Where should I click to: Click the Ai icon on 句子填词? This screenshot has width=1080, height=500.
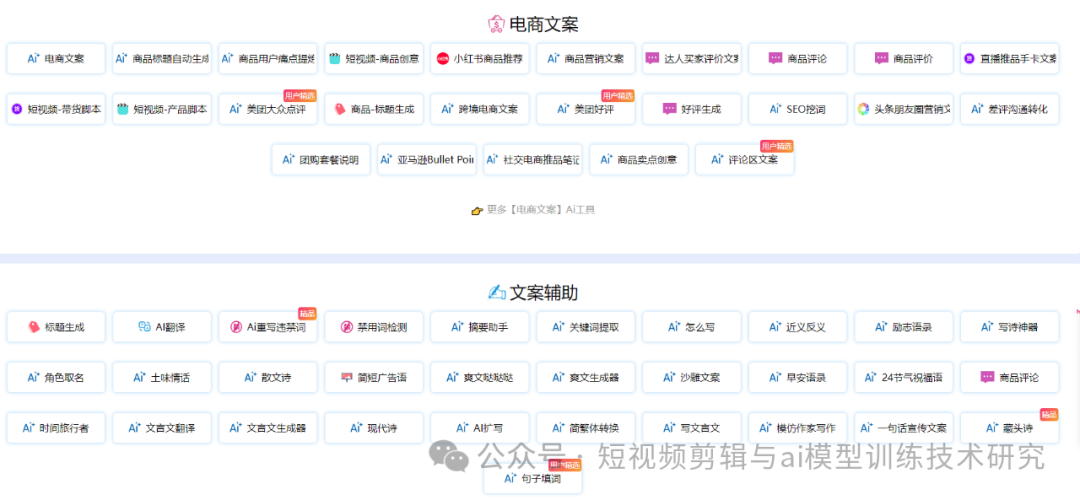[510, 477]
